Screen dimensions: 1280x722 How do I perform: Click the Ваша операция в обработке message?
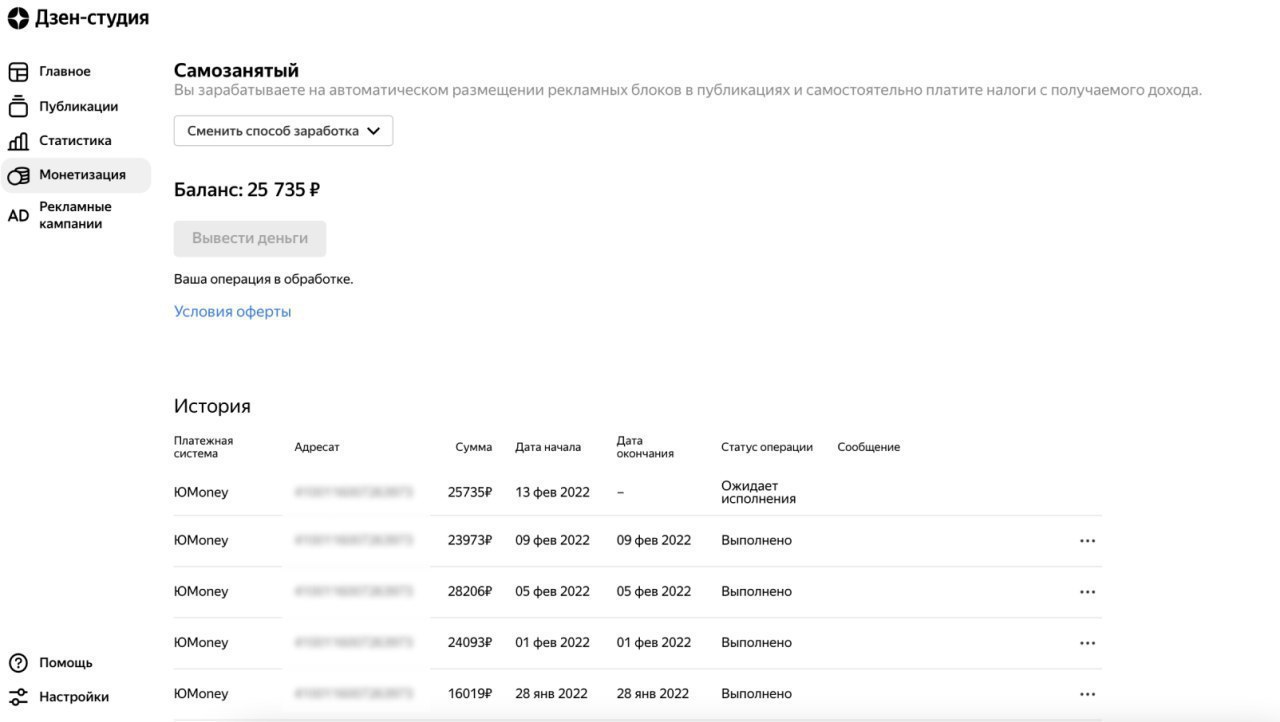click(x=263, y=279)
